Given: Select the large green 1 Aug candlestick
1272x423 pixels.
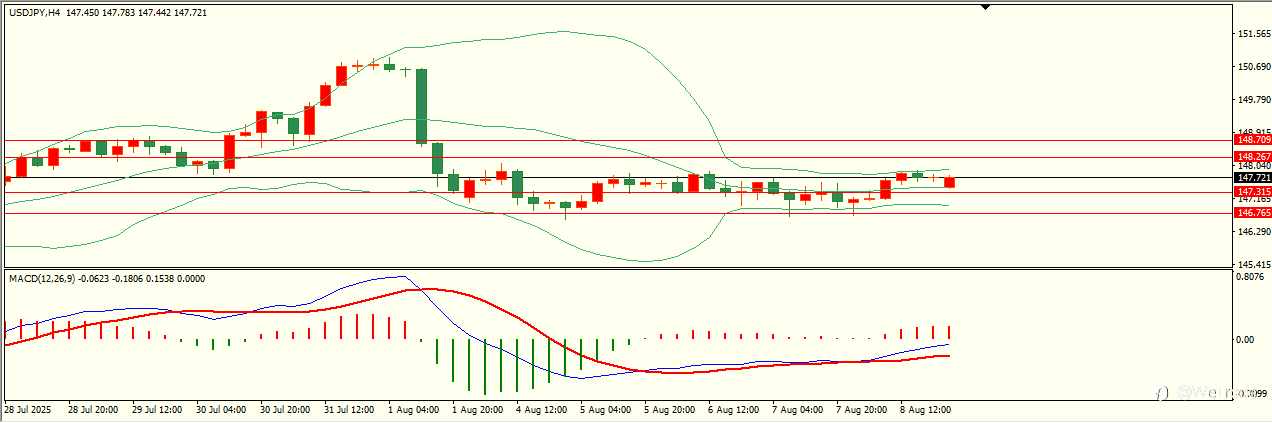Looking at the screenshot, I should pyautogui.click(x=422, y=106).
